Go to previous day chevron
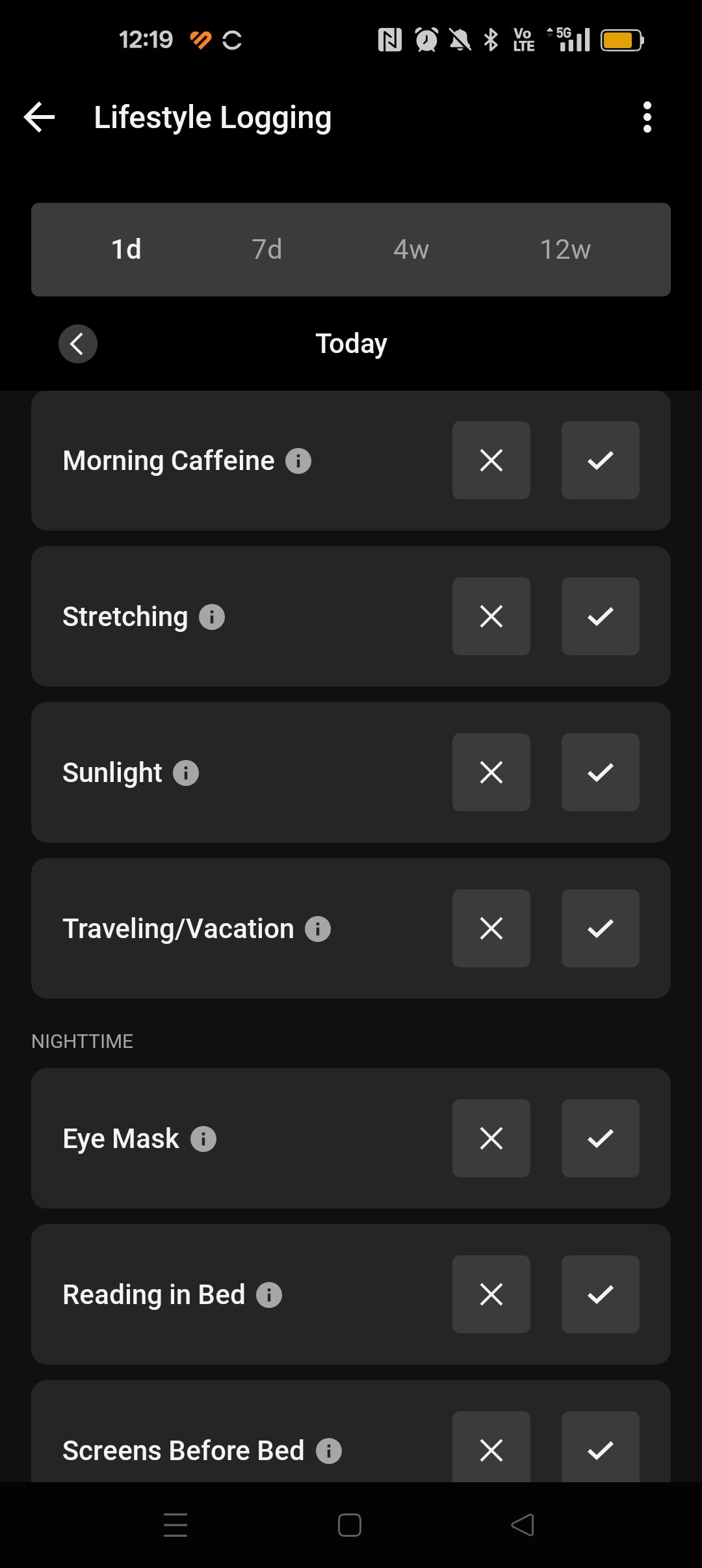Viewport: 702px width, 1568px height. coord(78,344)
